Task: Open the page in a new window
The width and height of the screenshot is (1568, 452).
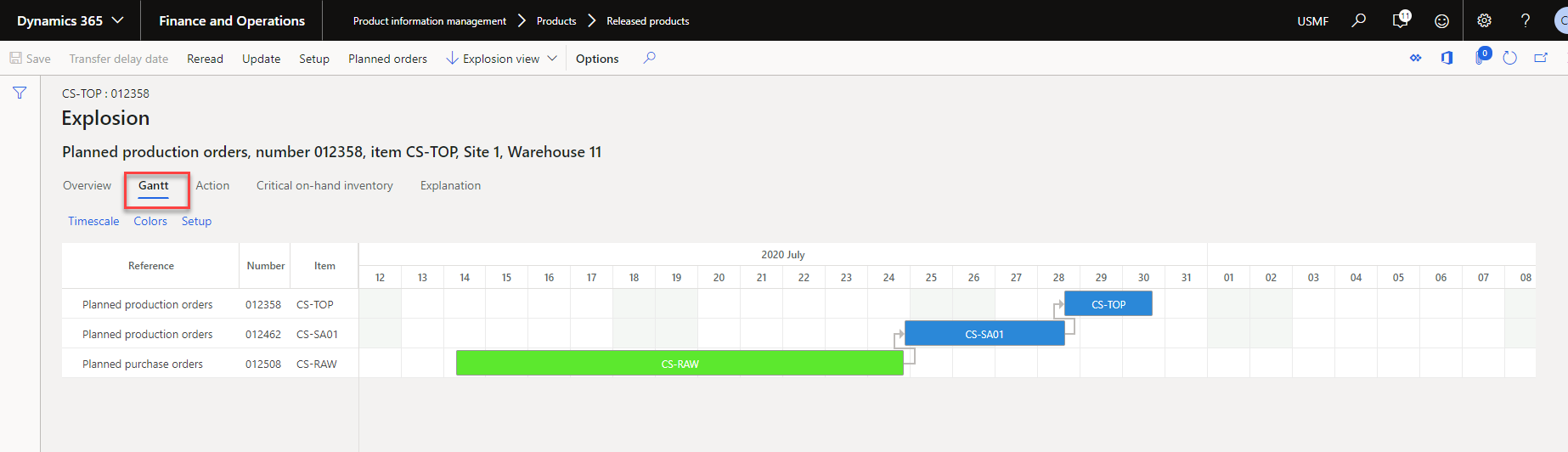Action: pyautogui.click(x=1541, y=58)
